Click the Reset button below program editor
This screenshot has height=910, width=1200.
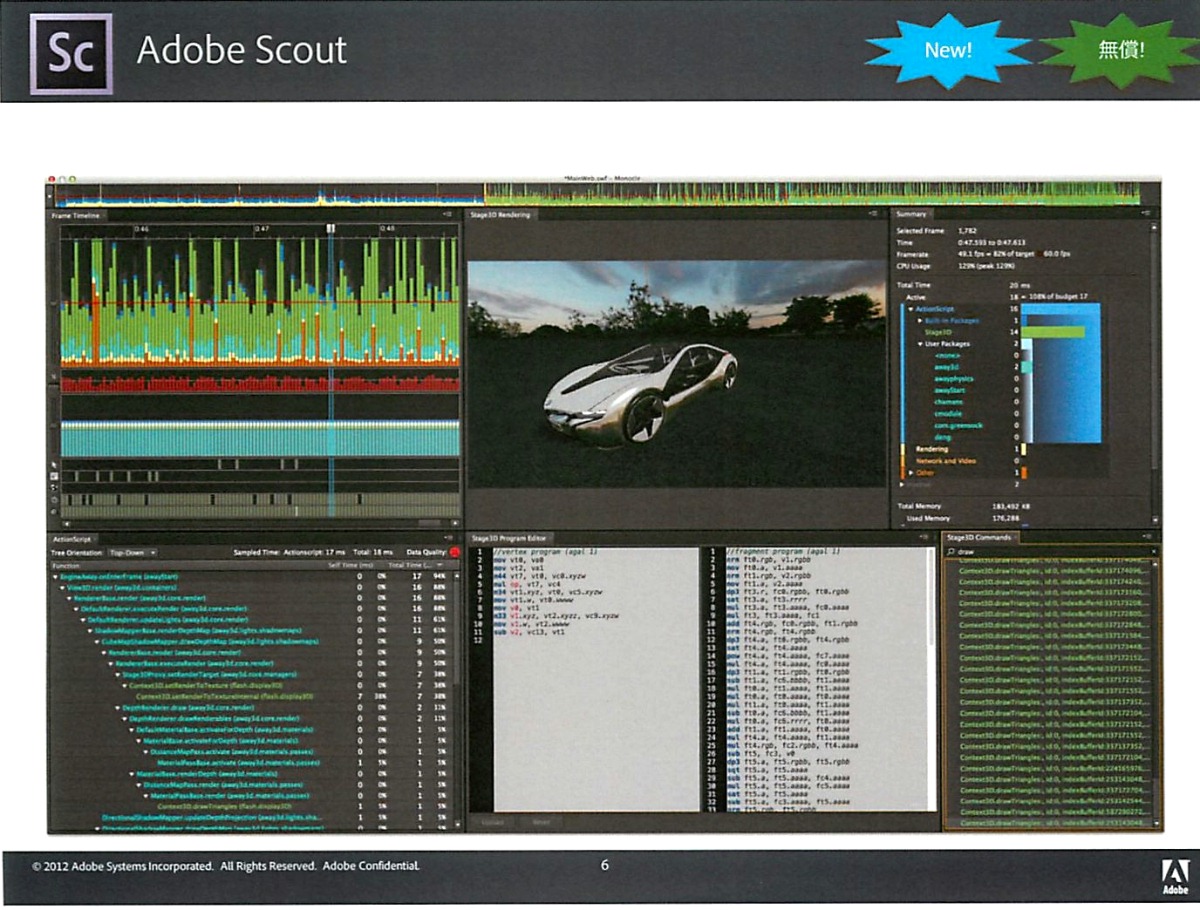pyautogui.click(x=541, y=821)
